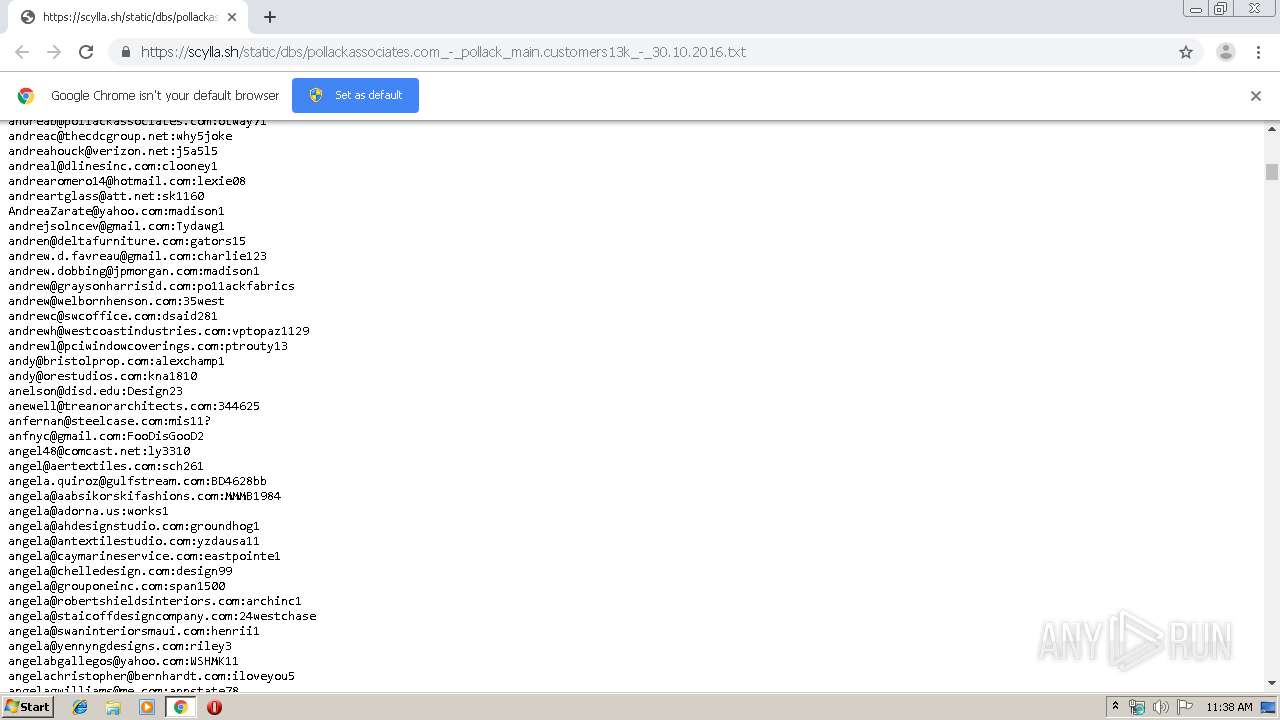Open the Chrome three-dot menu
This screenshot has width=1280, height=720.
click(1258, 52)
